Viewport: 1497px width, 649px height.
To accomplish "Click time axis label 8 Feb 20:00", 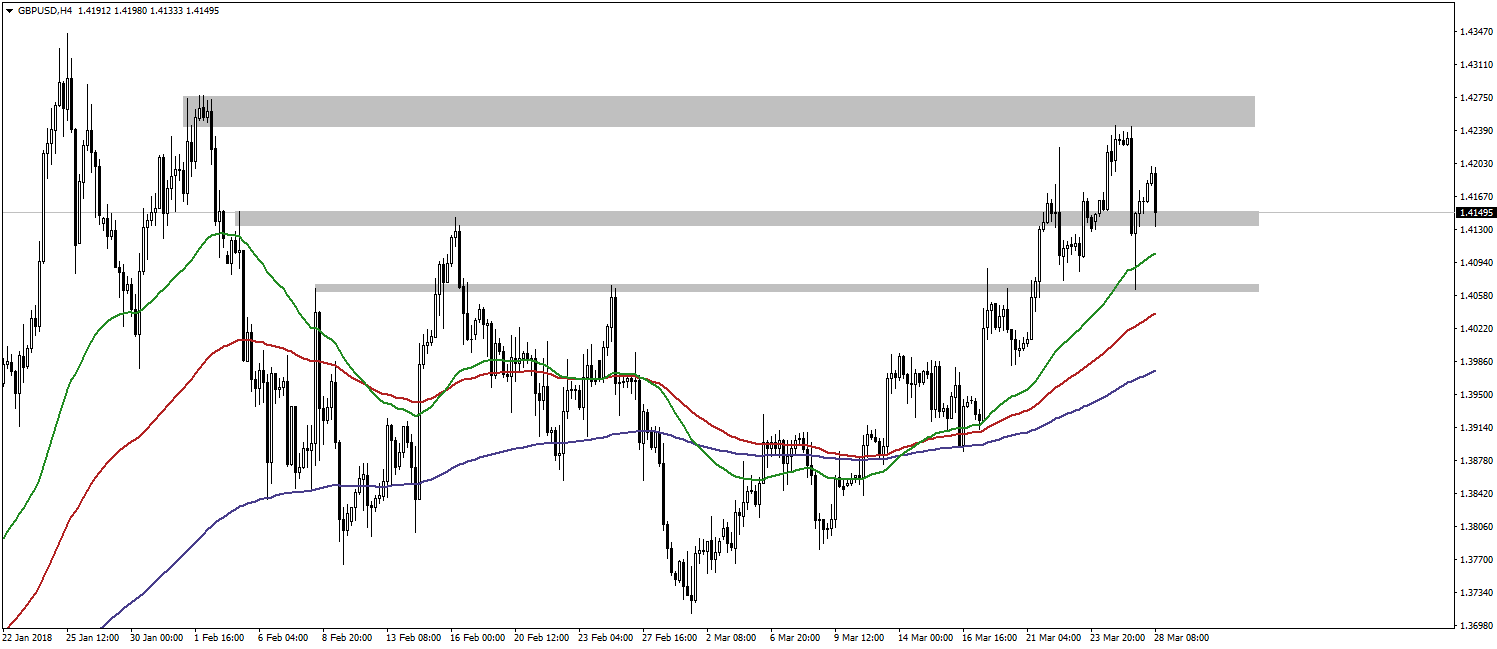I will pos(347,637).
